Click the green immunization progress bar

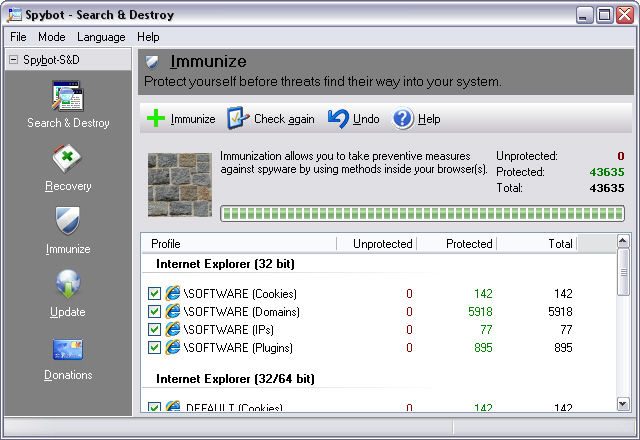tap(422, 213)
